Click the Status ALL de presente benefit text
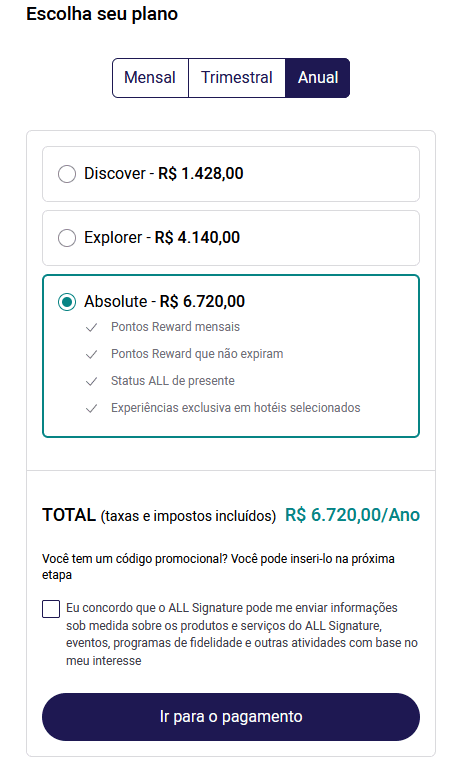458x767 pixels. pos(173,381)
